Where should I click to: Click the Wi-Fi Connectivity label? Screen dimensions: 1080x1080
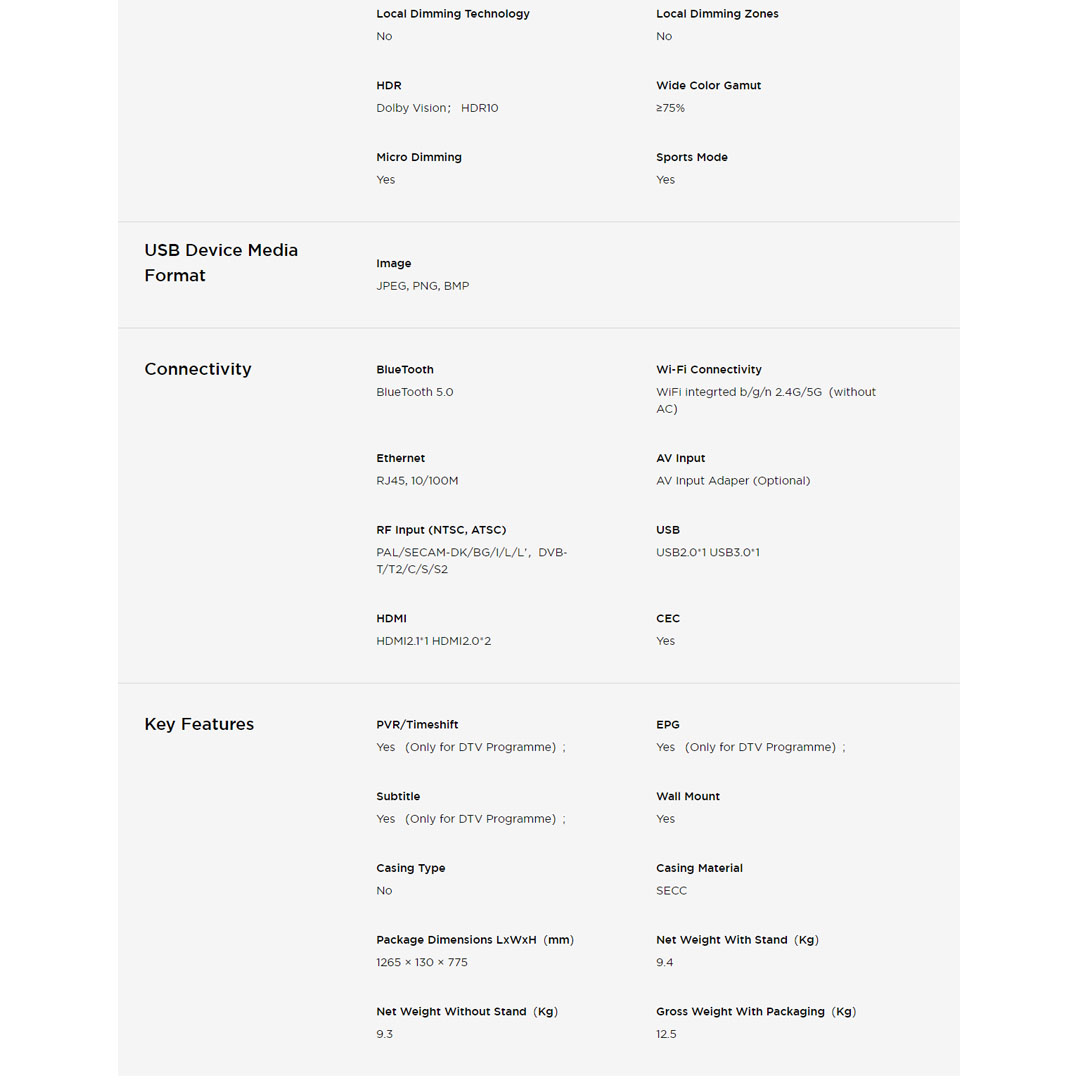pyautogui.click(x=709, y=370)
